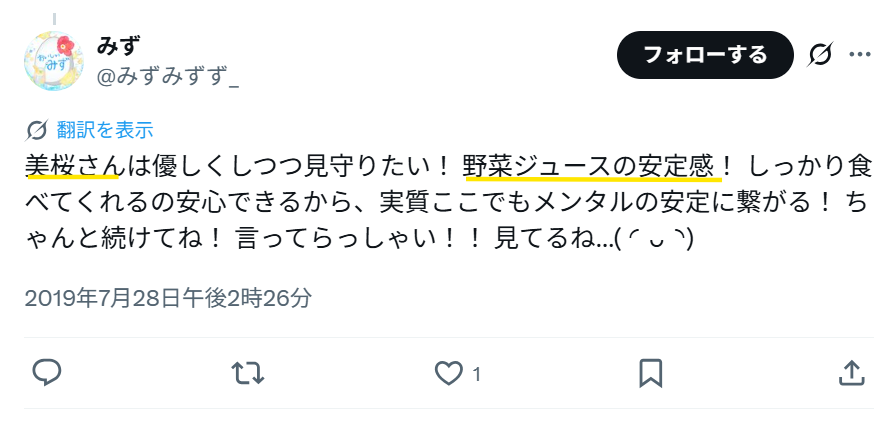The width and height of the screenshot is (886, 421).
Task: Open the three-dot more options menu
Action: point(859,55)
